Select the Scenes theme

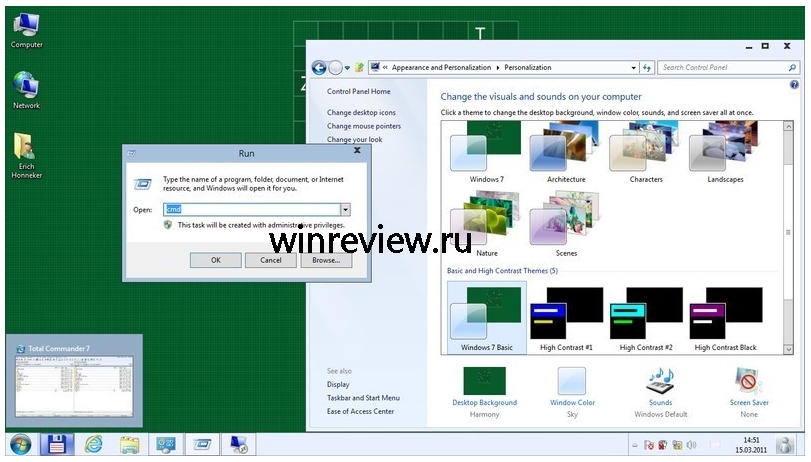pos(566,223)
